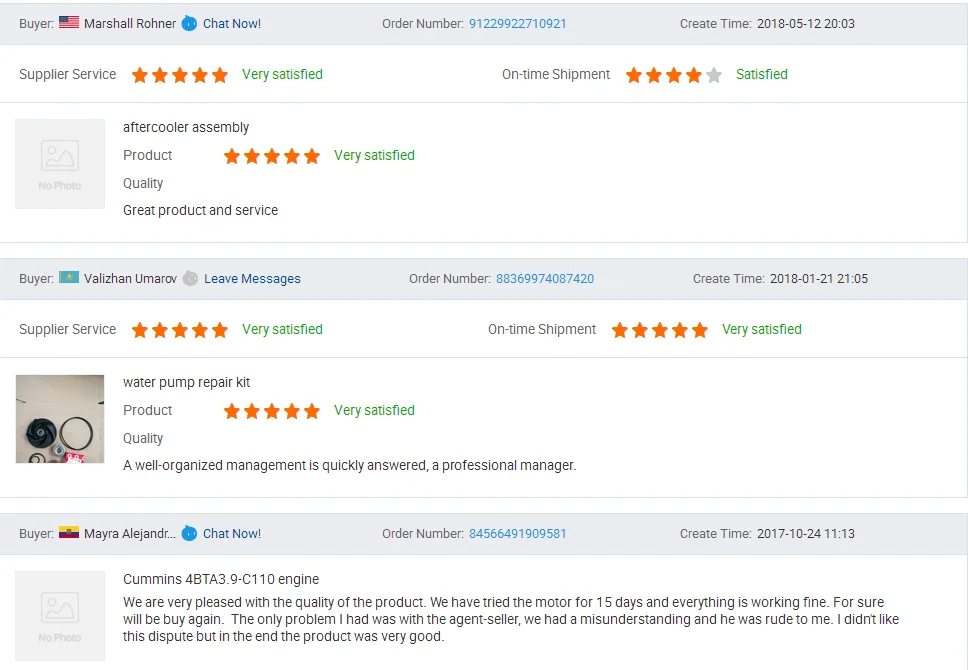Image resolution: width=968 pixels, height=670 pixels.
Task: Click the aftercooler assembly product title
Action: point(186,127)
